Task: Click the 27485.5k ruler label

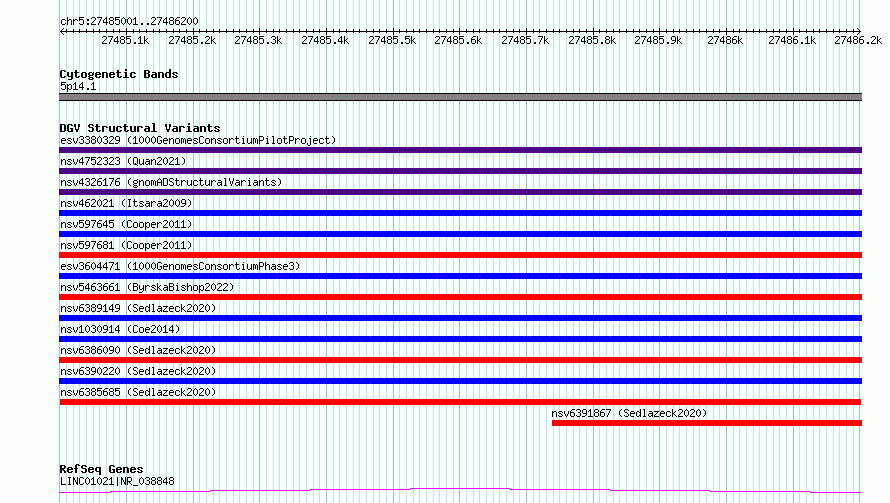Action: click(392, 40)
